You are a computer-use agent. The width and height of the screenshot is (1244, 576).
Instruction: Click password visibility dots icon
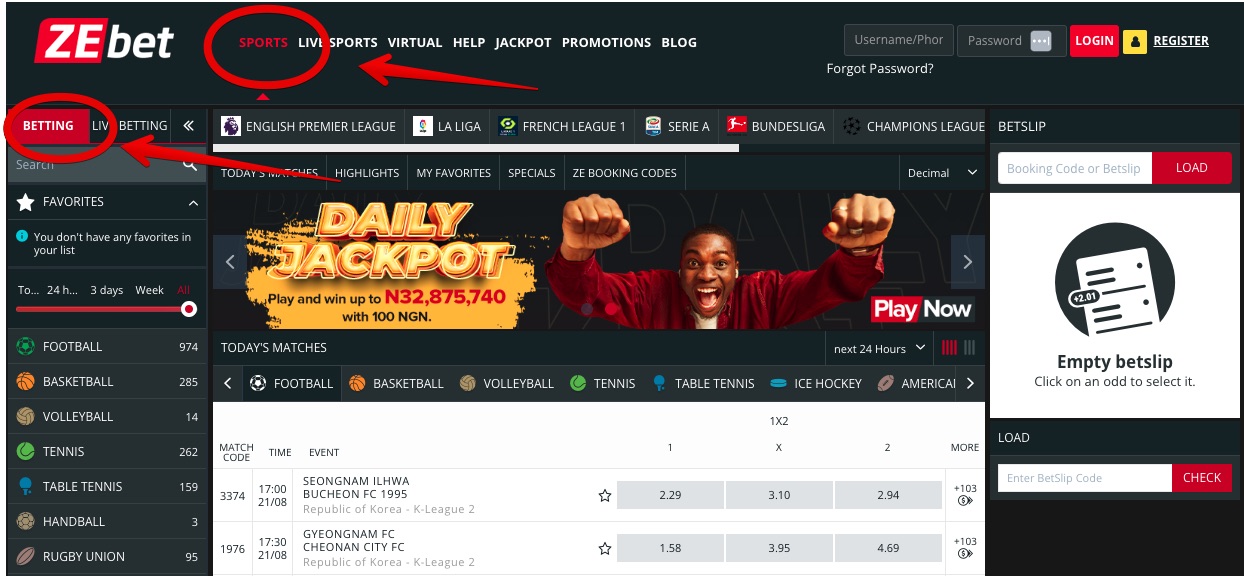[x=1041, y=41]
